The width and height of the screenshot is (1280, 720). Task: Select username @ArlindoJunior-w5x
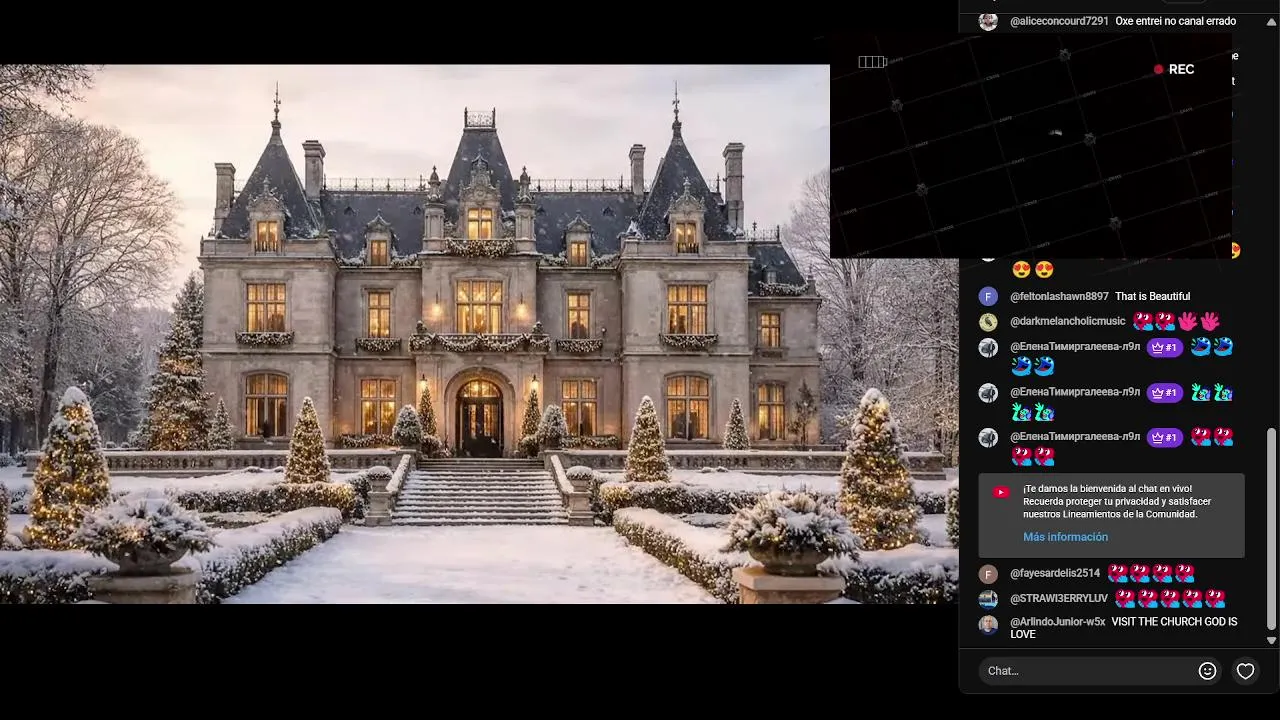(x=1058, y=621)
